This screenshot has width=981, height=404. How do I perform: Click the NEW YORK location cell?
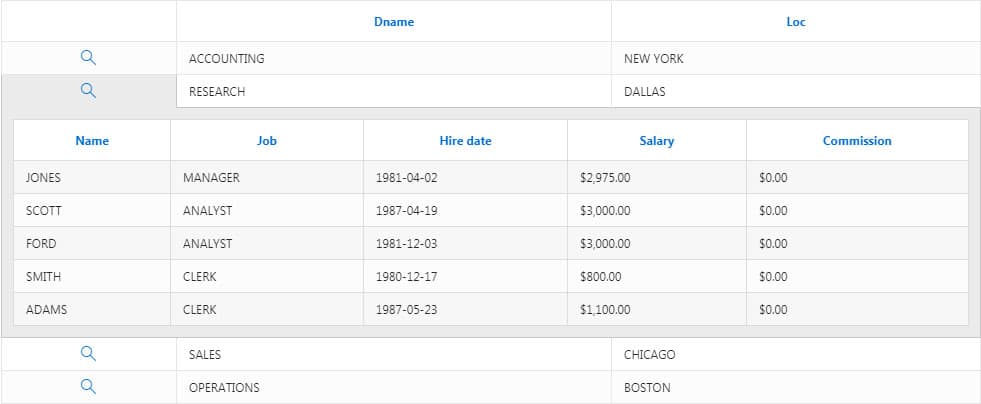(654, 59)
